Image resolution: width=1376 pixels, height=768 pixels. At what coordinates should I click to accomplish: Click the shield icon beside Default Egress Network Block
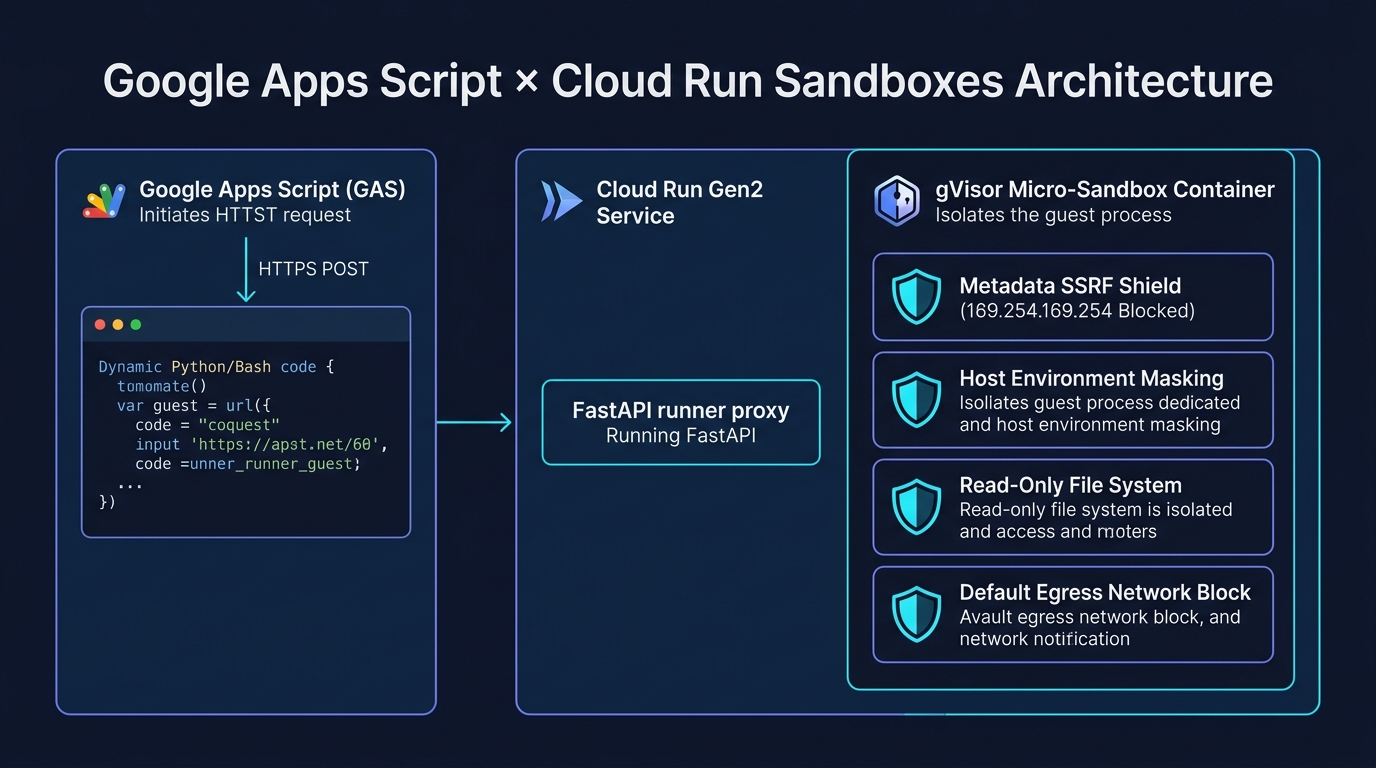pyautogui.click(x=916, y=614)
